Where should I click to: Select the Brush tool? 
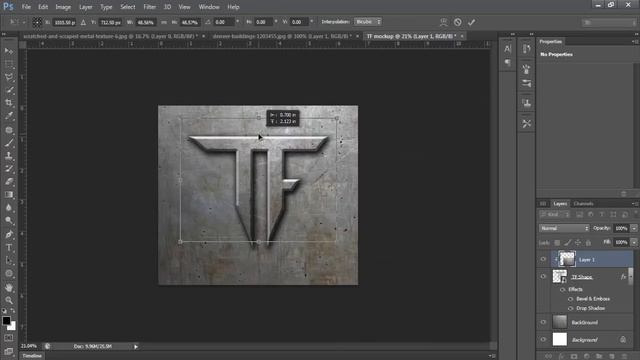click(9, 143)
